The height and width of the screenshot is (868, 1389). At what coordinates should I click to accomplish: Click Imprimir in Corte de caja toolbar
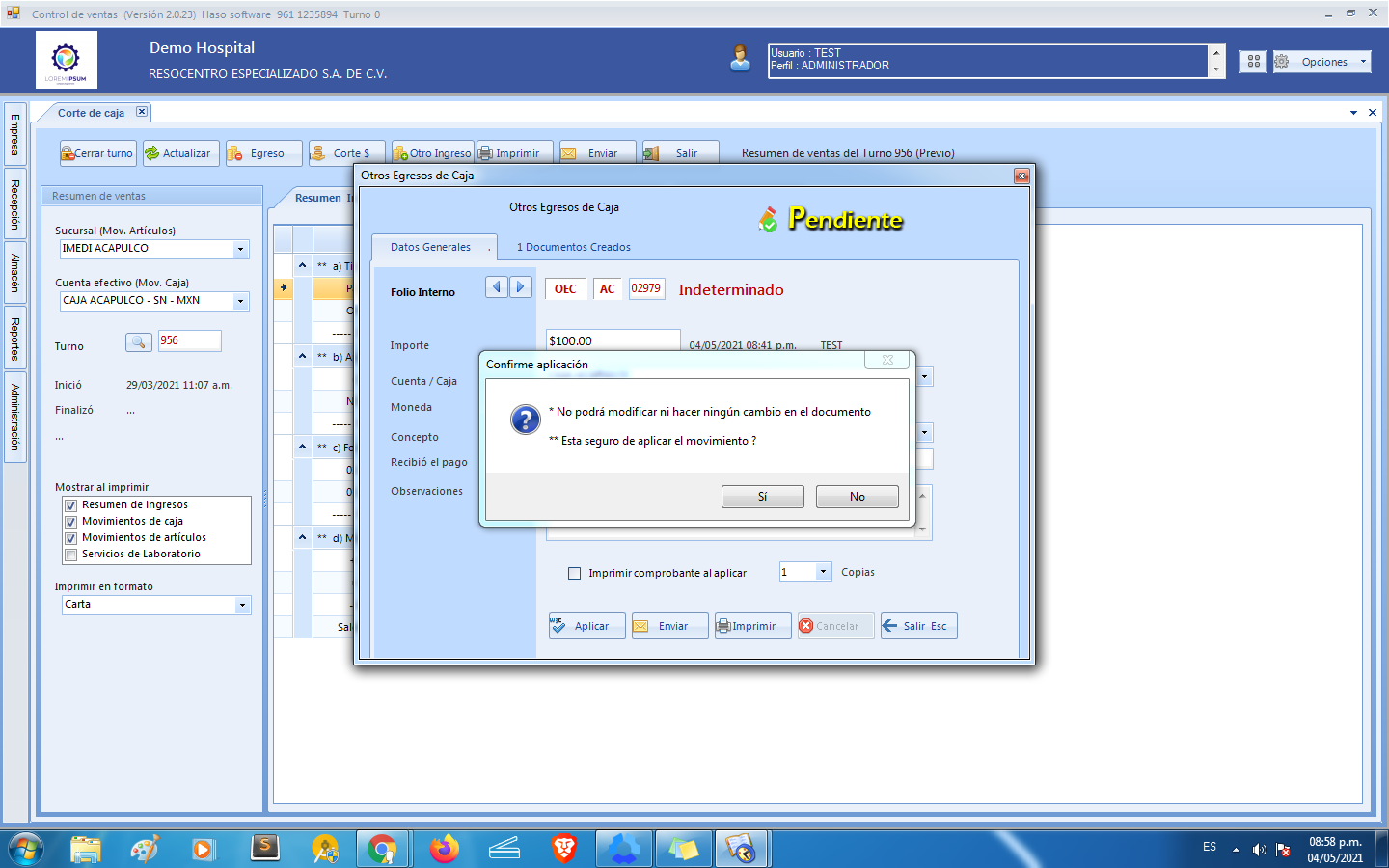click(x=514, y=153)
